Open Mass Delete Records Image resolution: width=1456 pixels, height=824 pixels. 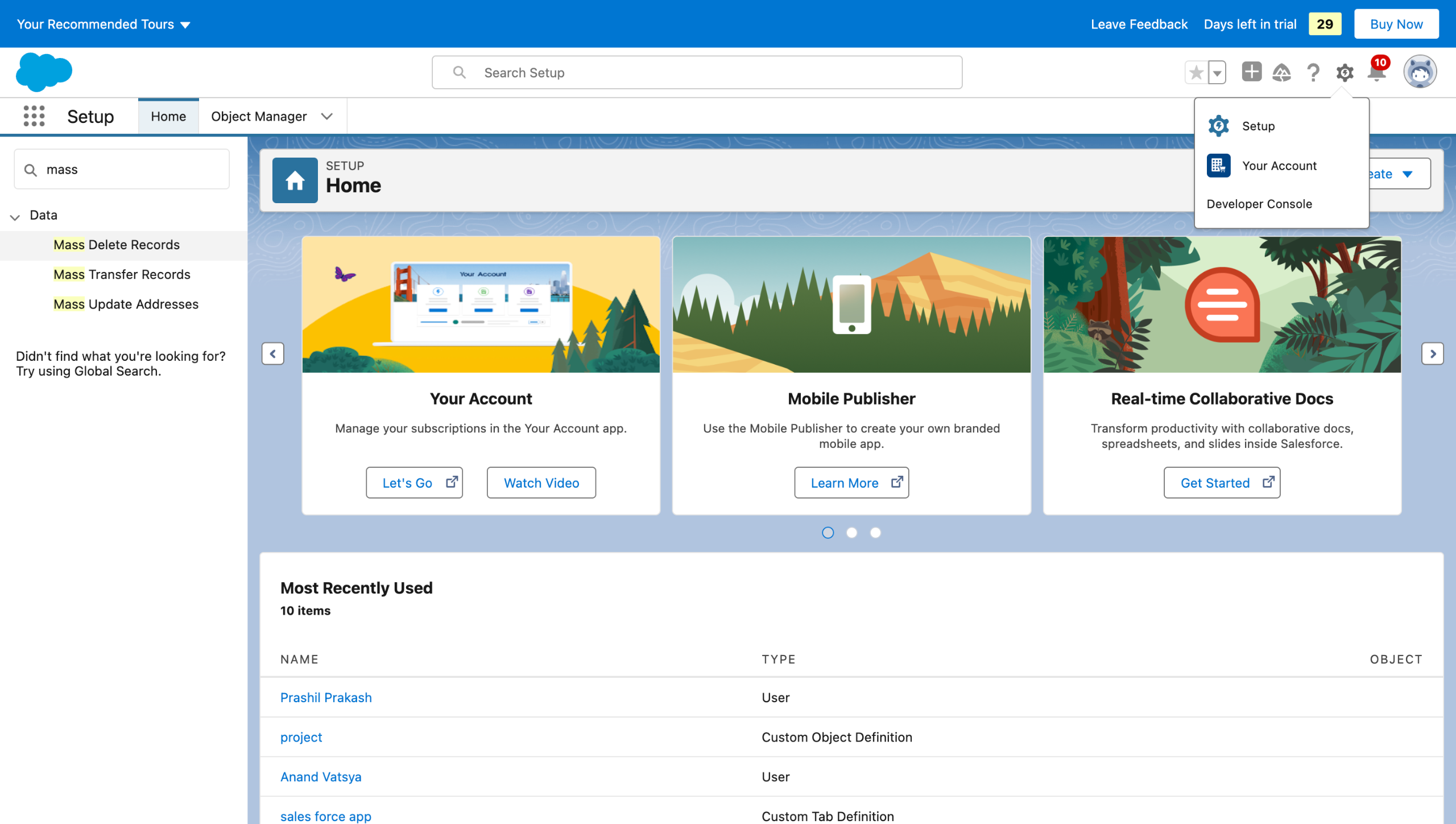click(117, 245)
